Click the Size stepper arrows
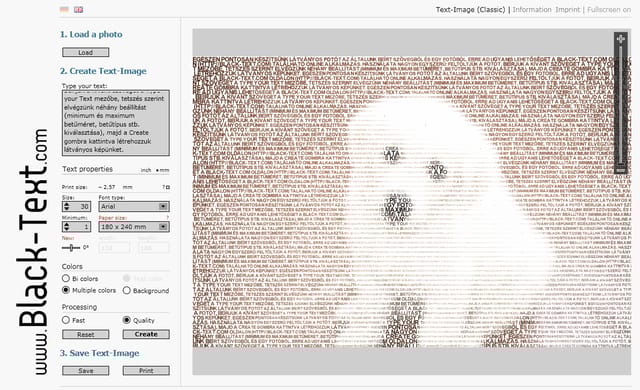The width and height of the screenshot is (640, 390). [x=67, y=206]
